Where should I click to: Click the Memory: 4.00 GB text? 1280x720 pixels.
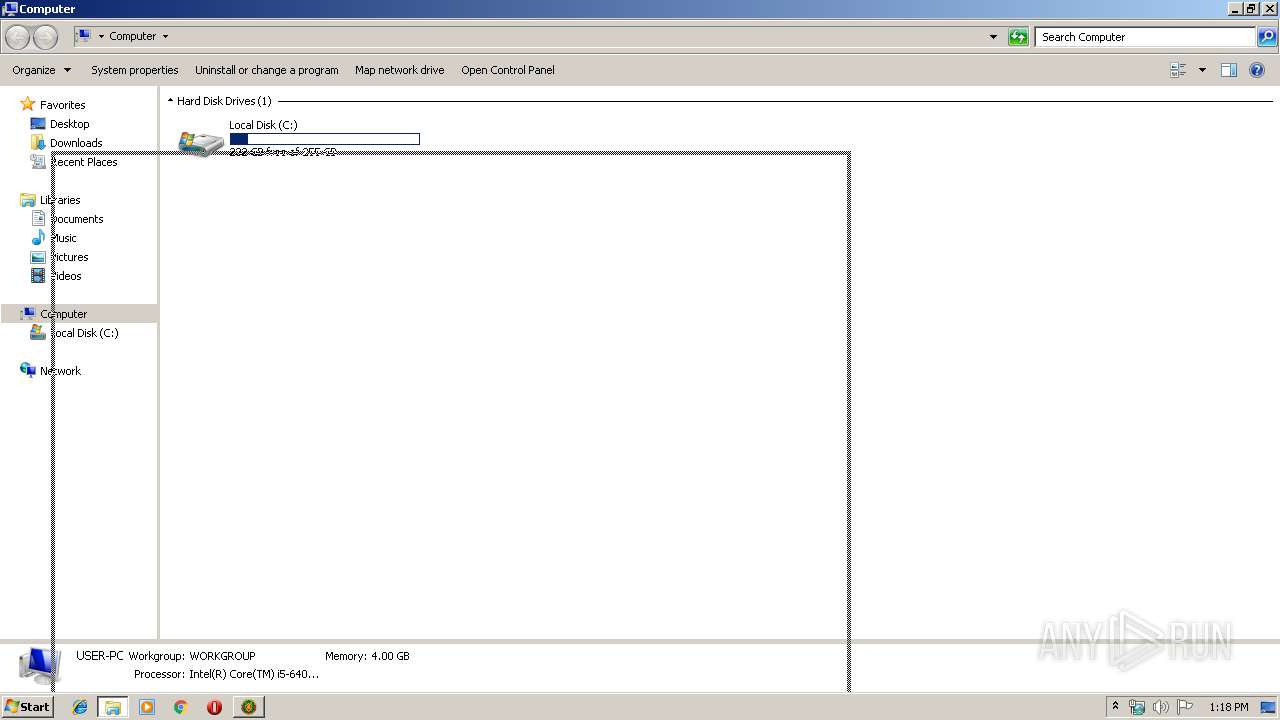pyautogui.click(x=367, y=656)
